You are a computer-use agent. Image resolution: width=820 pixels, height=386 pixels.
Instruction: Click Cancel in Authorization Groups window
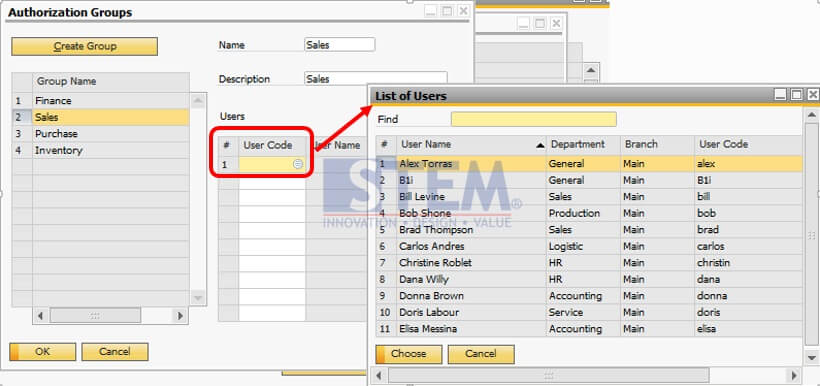coord(115,352)
